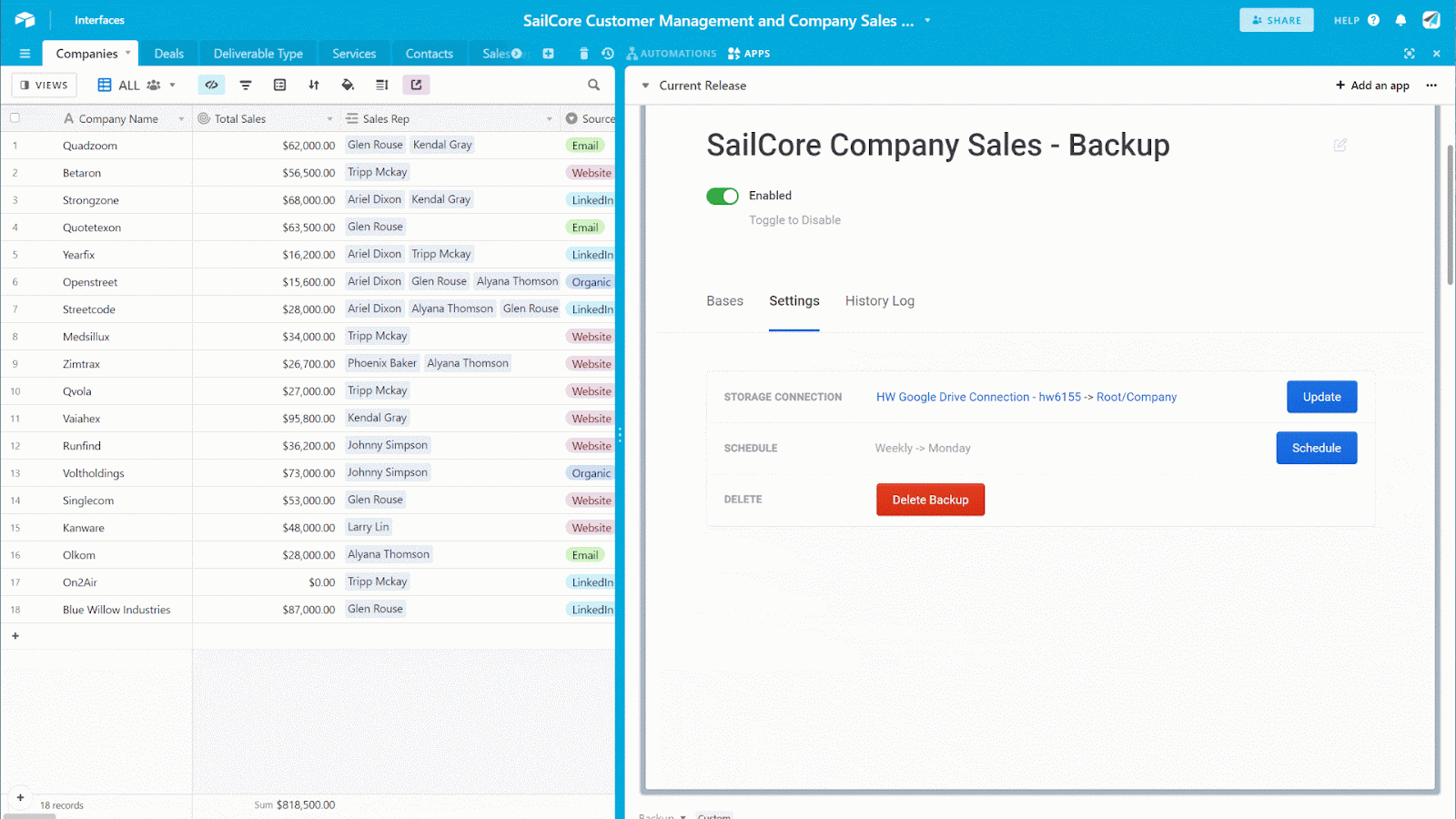
Task: Open the row coloring paint bucket
Action: (x=348, y=85)
